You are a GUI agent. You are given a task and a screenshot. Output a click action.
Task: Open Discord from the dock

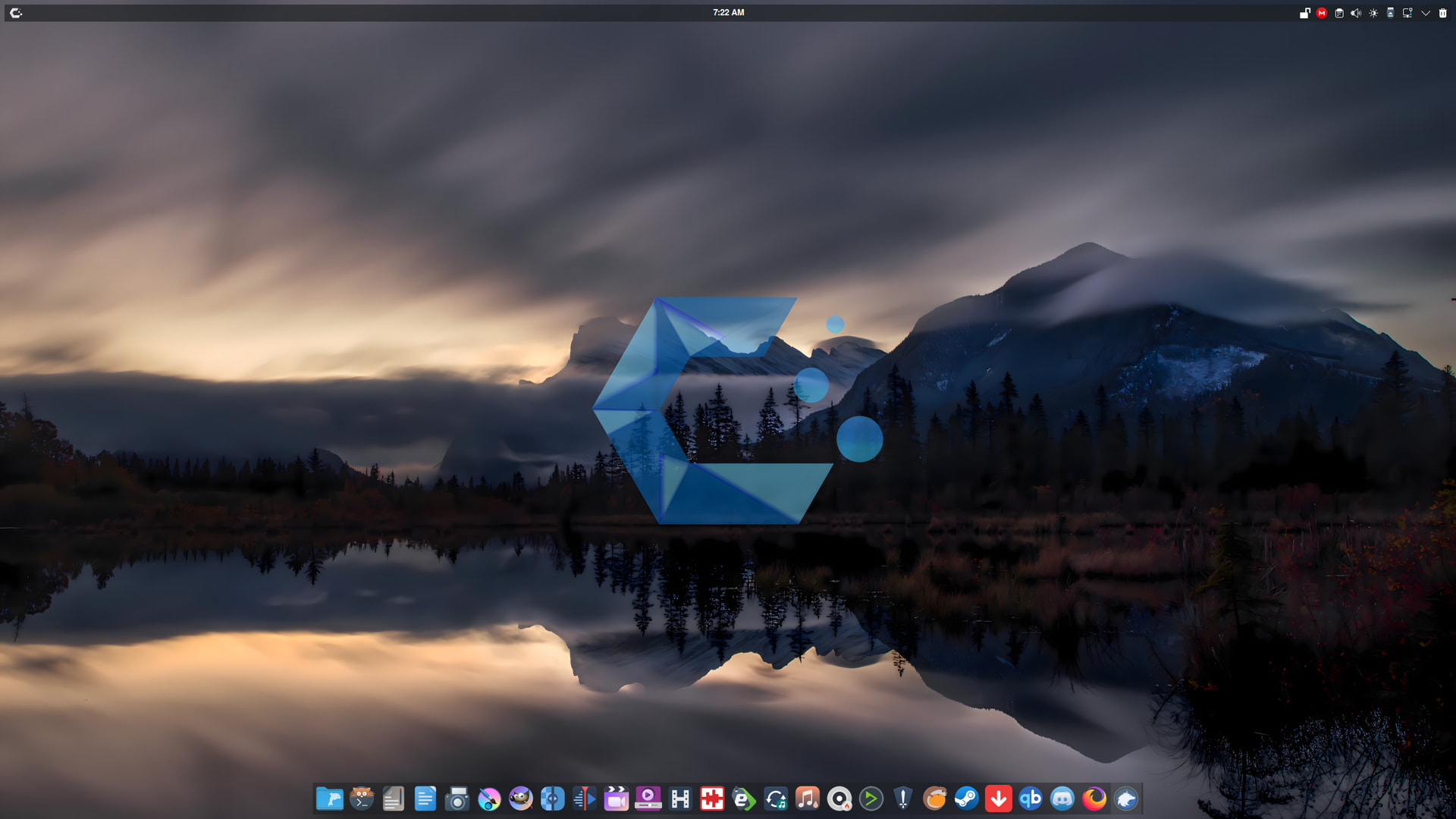click(1062, 799)
